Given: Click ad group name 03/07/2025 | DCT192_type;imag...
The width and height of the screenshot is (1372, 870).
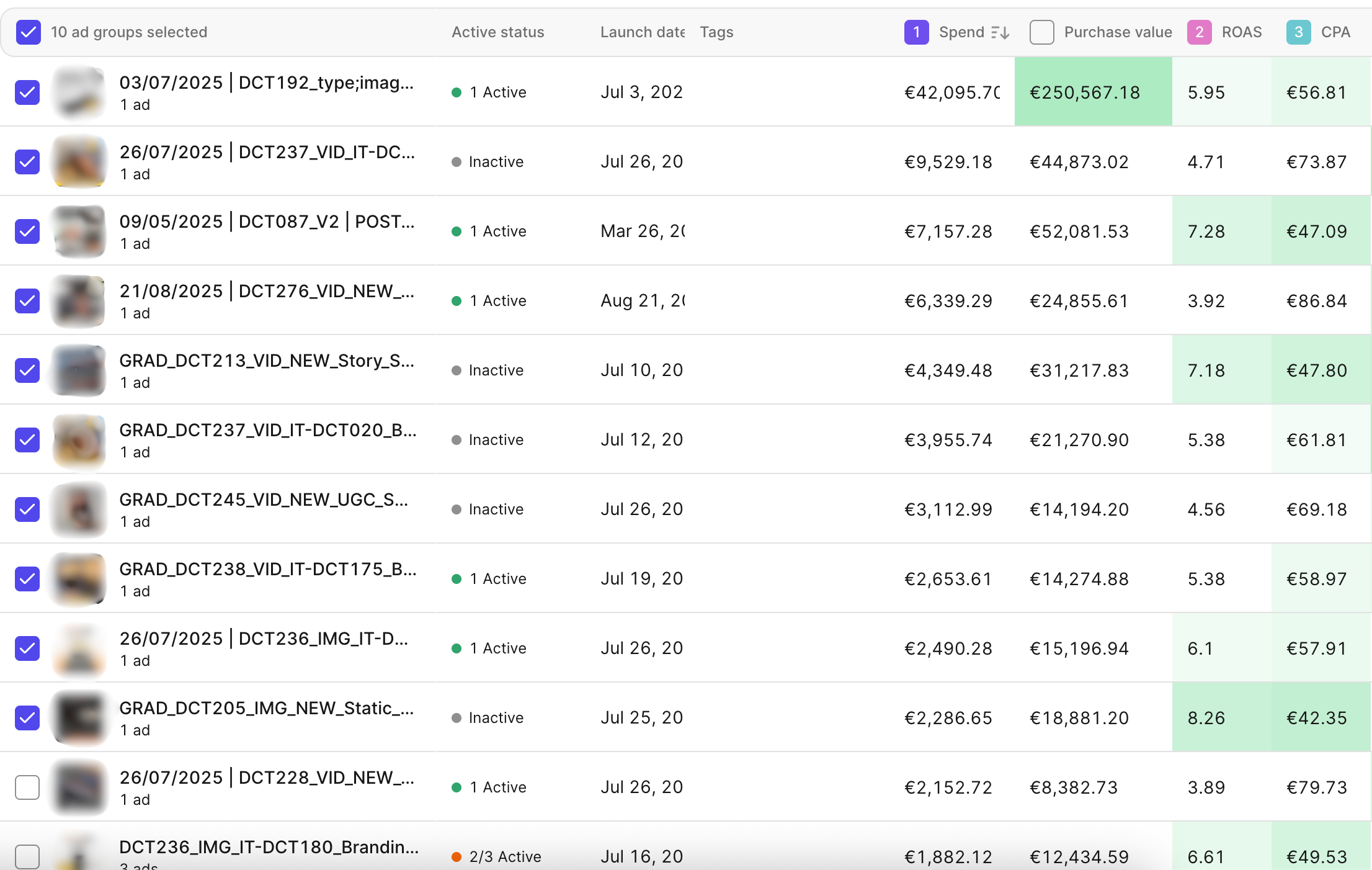Looking at the screenshot, I should click(x=267, y=83).
